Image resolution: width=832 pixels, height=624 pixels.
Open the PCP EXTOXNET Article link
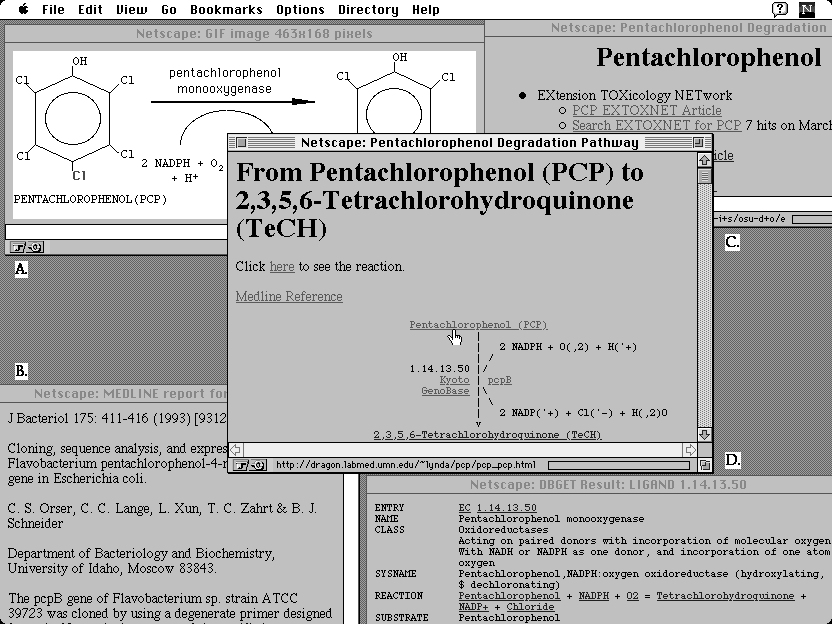point(647,110)
